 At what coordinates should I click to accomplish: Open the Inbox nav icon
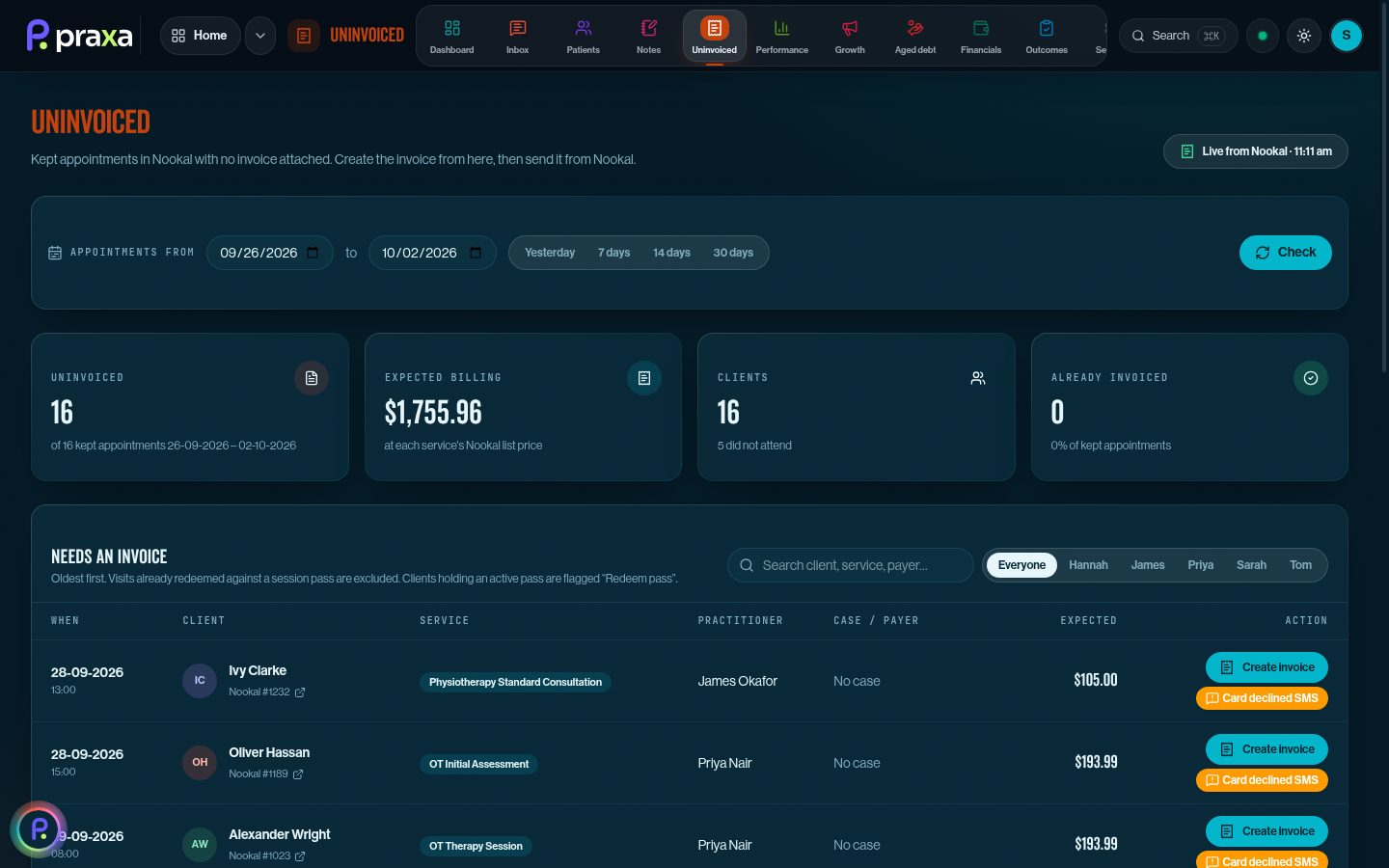click(x=517, y=36)
